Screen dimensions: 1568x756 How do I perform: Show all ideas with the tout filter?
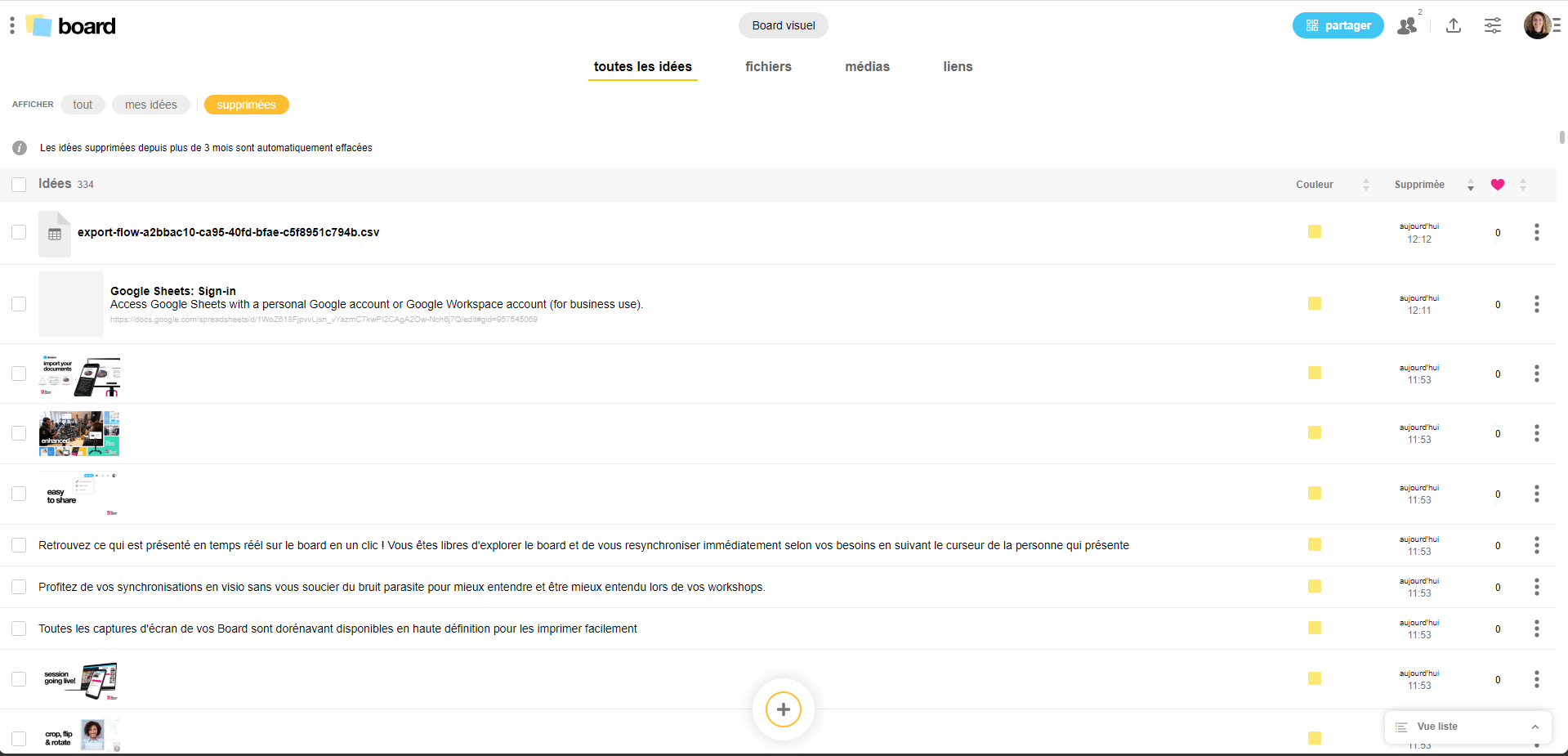(x=83, y=105)
